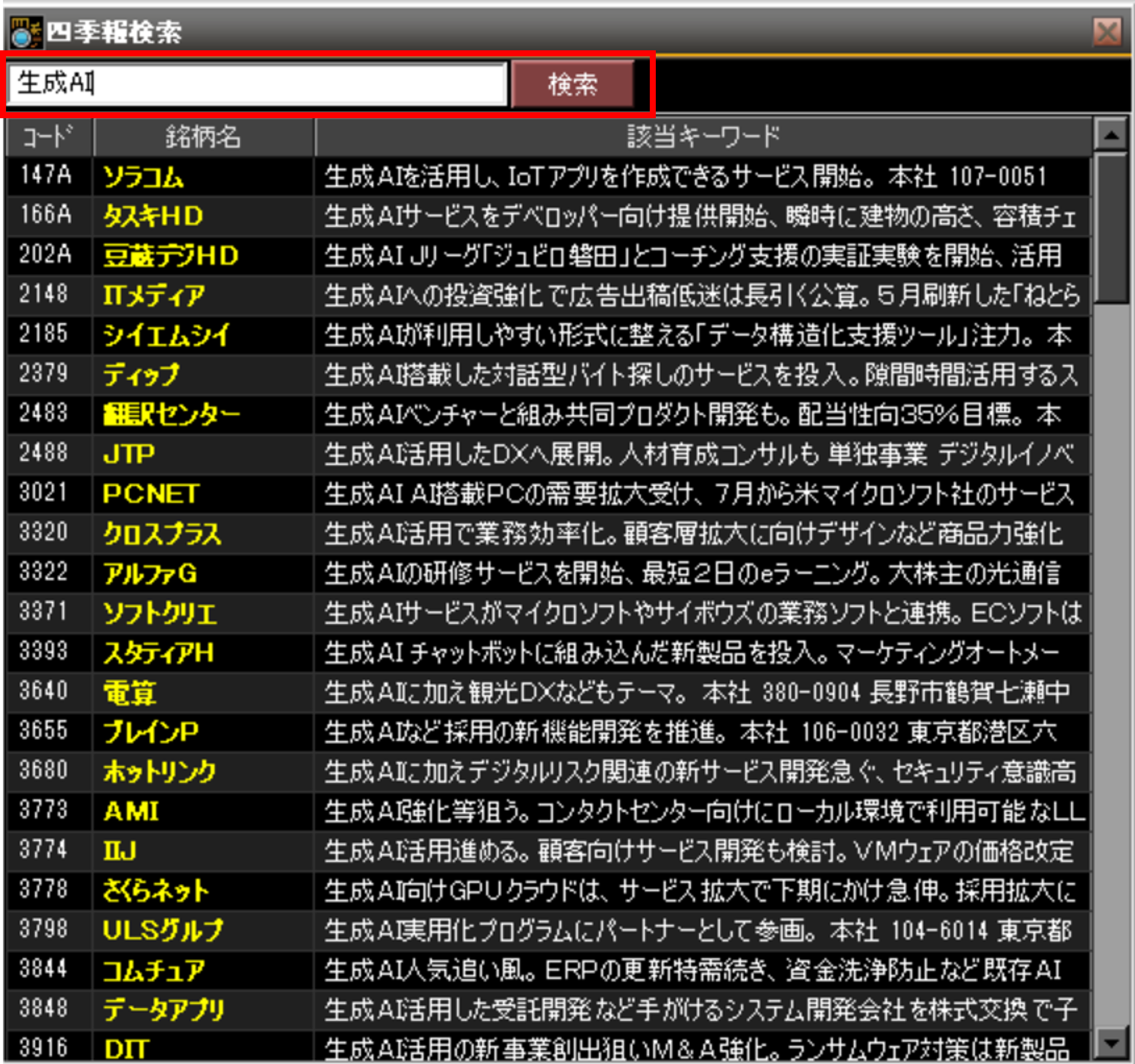Click stock code 3320
The image size is (1135, 1064).
(43, 532)
